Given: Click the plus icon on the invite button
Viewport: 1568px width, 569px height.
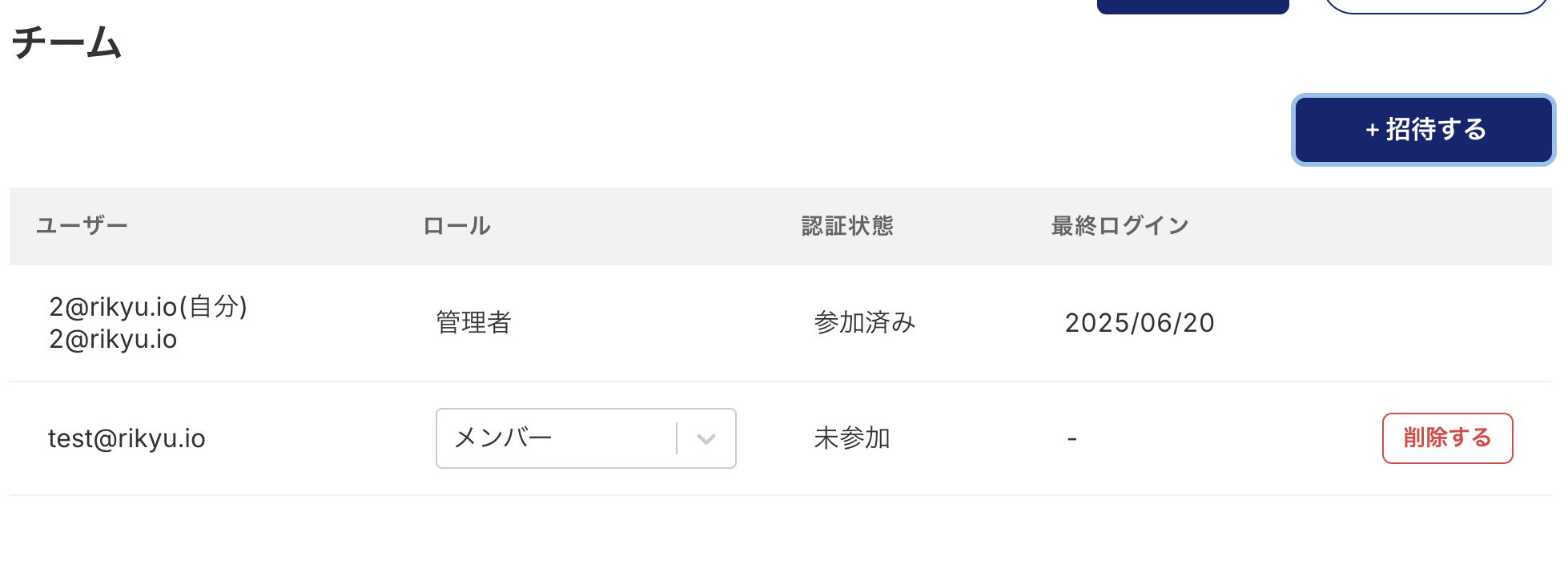Looking at the screenshot, I should click(x=1372, y=131).
